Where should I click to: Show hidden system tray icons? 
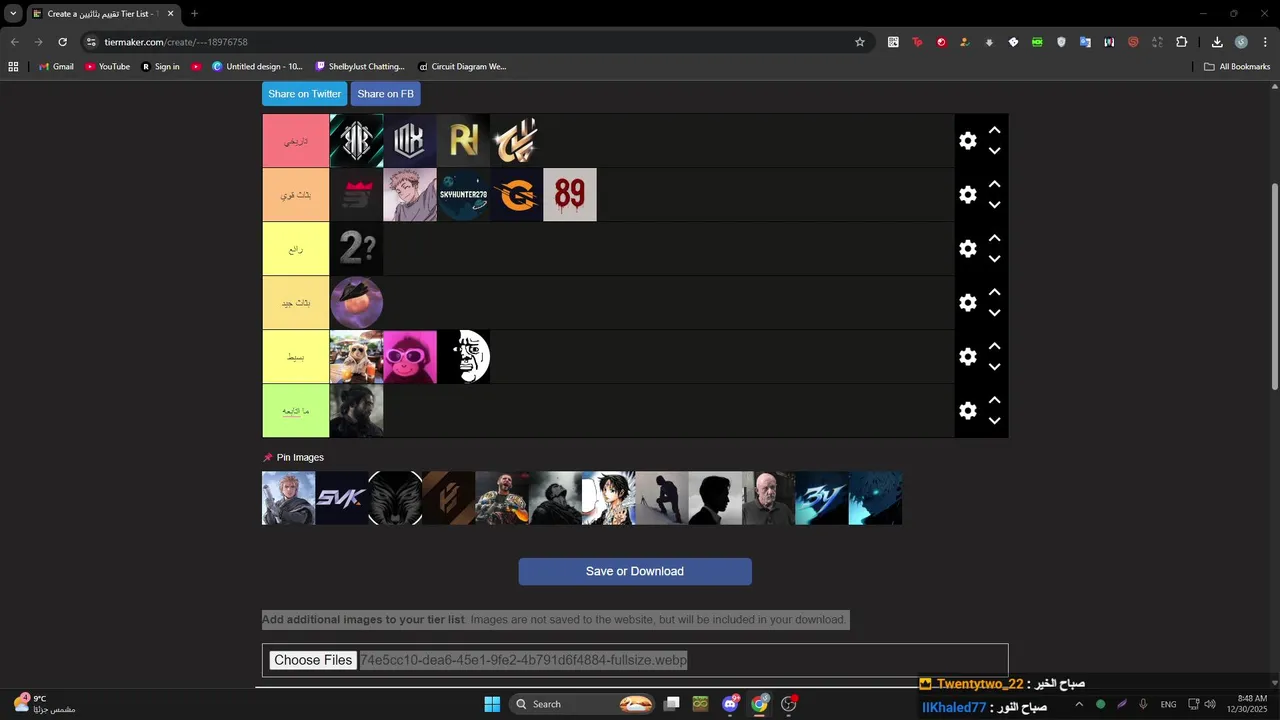click(1078, 704)
